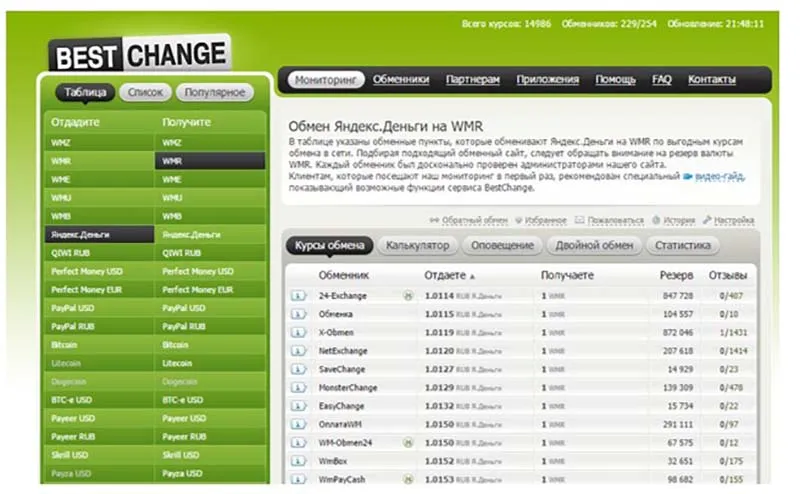Select WME in Получите column
Screen dimensions: 800x494
tap(210, 180)
